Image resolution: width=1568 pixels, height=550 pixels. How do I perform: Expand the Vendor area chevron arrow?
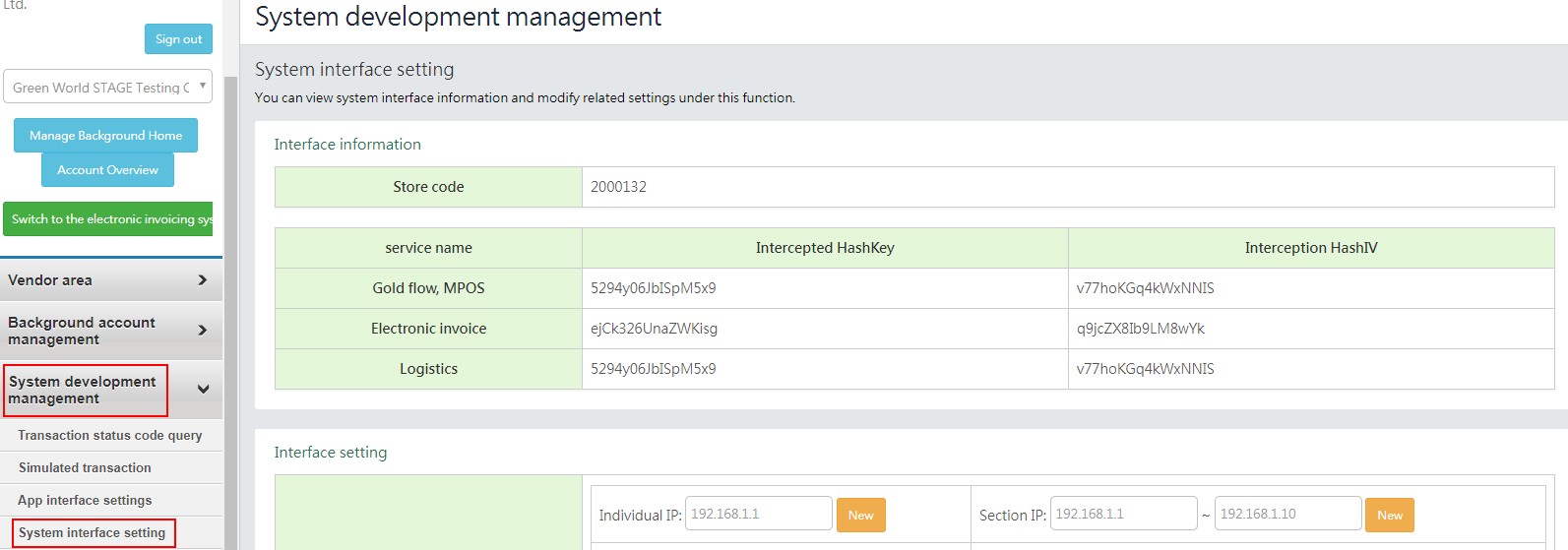tap(202, 280)
